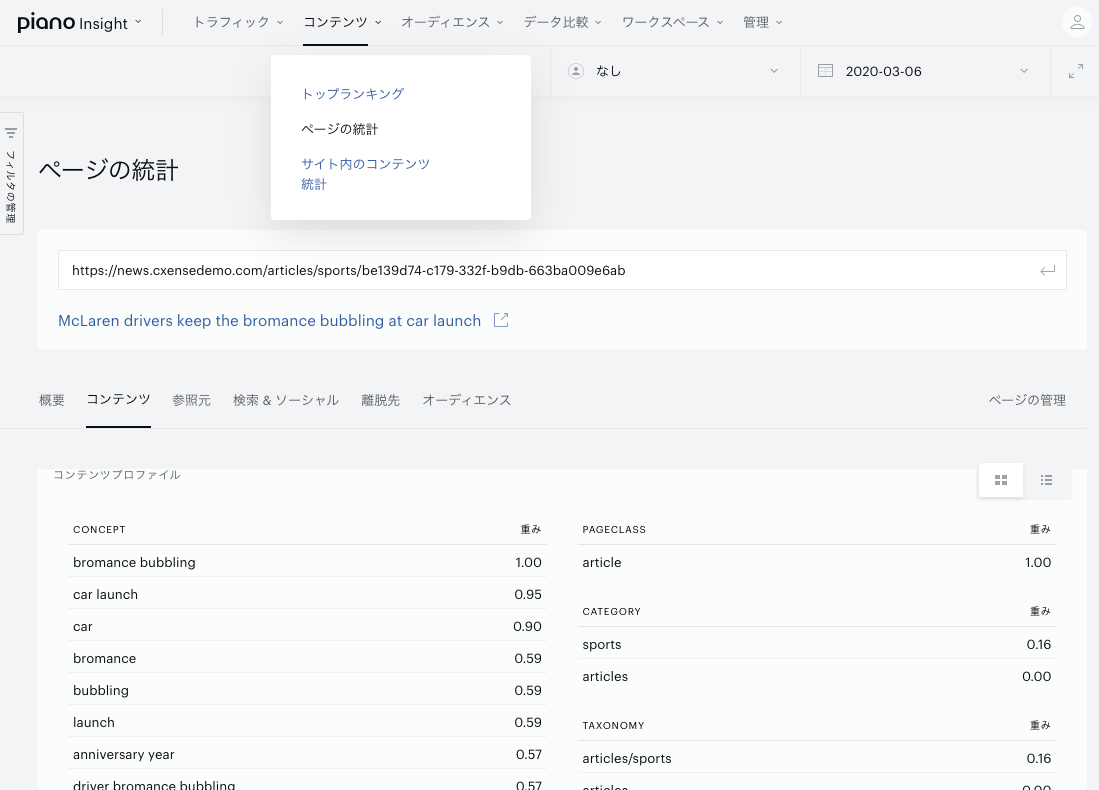Select サイト内のコンテンツ統計 menu entry
The width and height of the screenshot is (1099, 790).
coord(365,174)
